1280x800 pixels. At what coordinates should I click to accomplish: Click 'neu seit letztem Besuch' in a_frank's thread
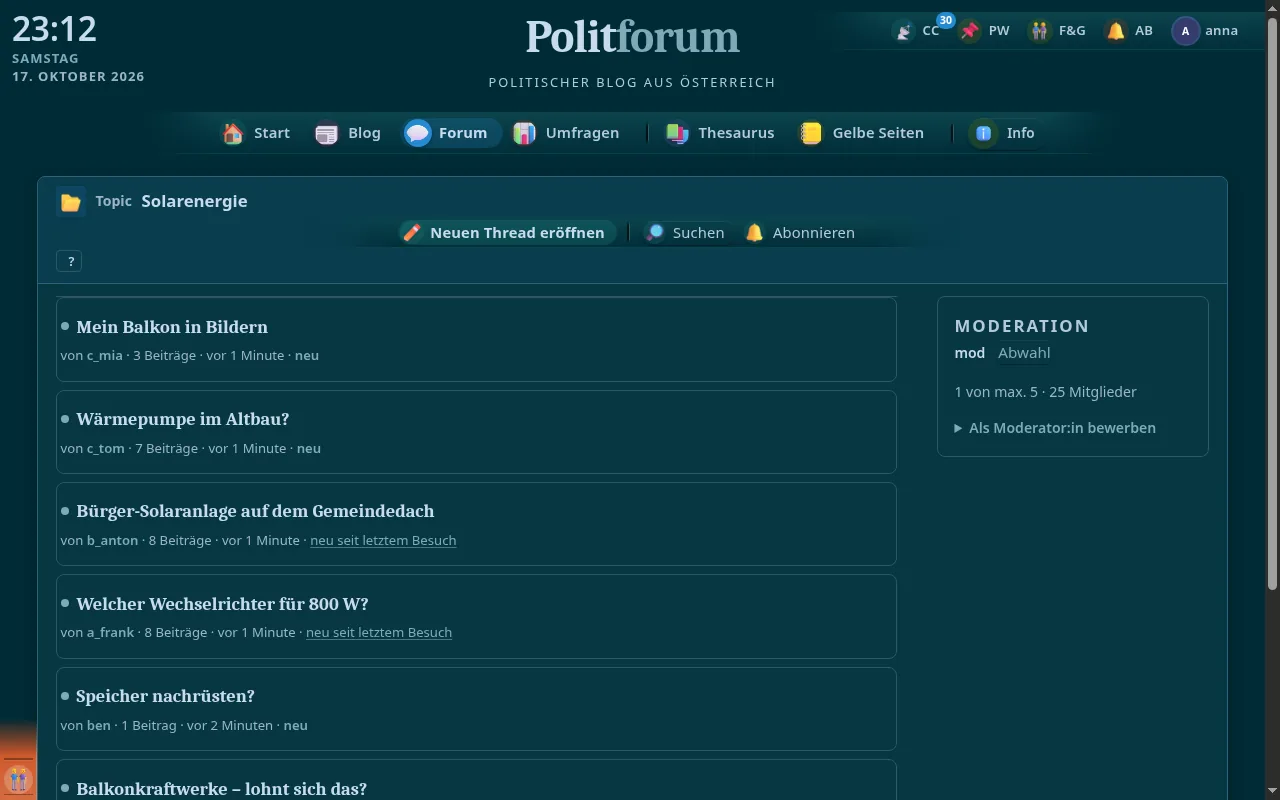pos(379,633)
